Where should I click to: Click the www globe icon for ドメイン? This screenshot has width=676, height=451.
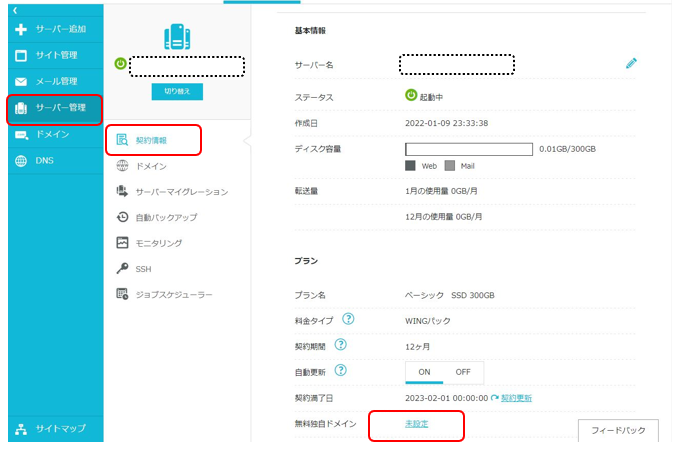tap(122, 166)
